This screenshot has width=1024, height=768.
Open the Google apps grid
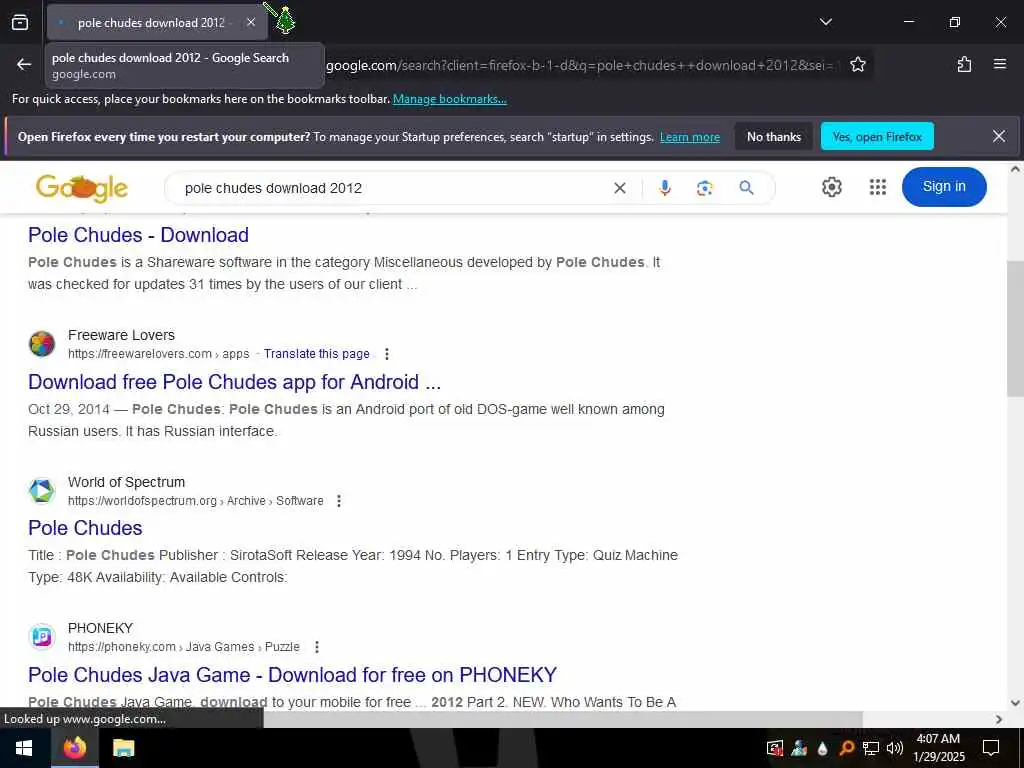[878, 187]
